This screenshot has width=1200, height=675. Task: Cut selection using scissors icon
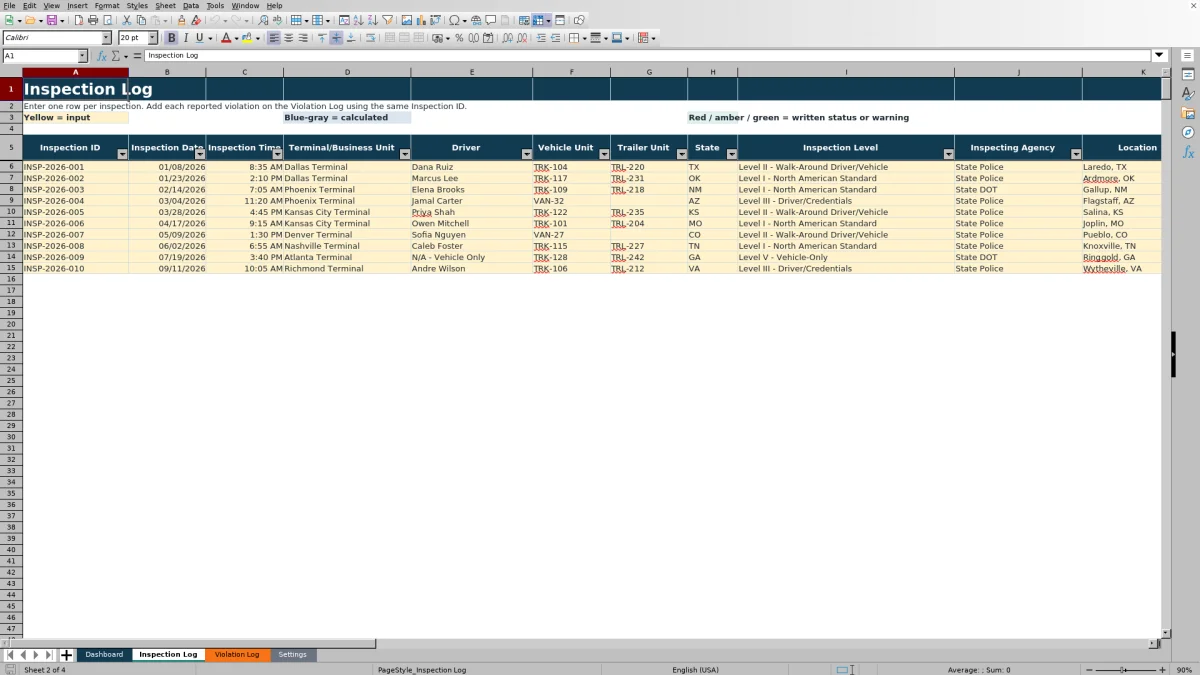pos(126,20)
